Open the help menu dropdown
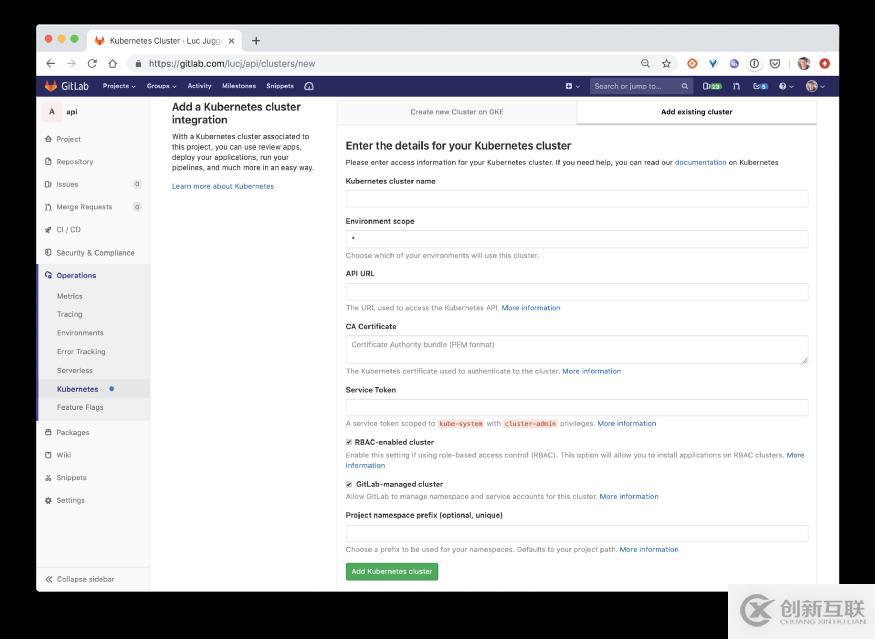875x639 pixels. [x=786, y=86]
